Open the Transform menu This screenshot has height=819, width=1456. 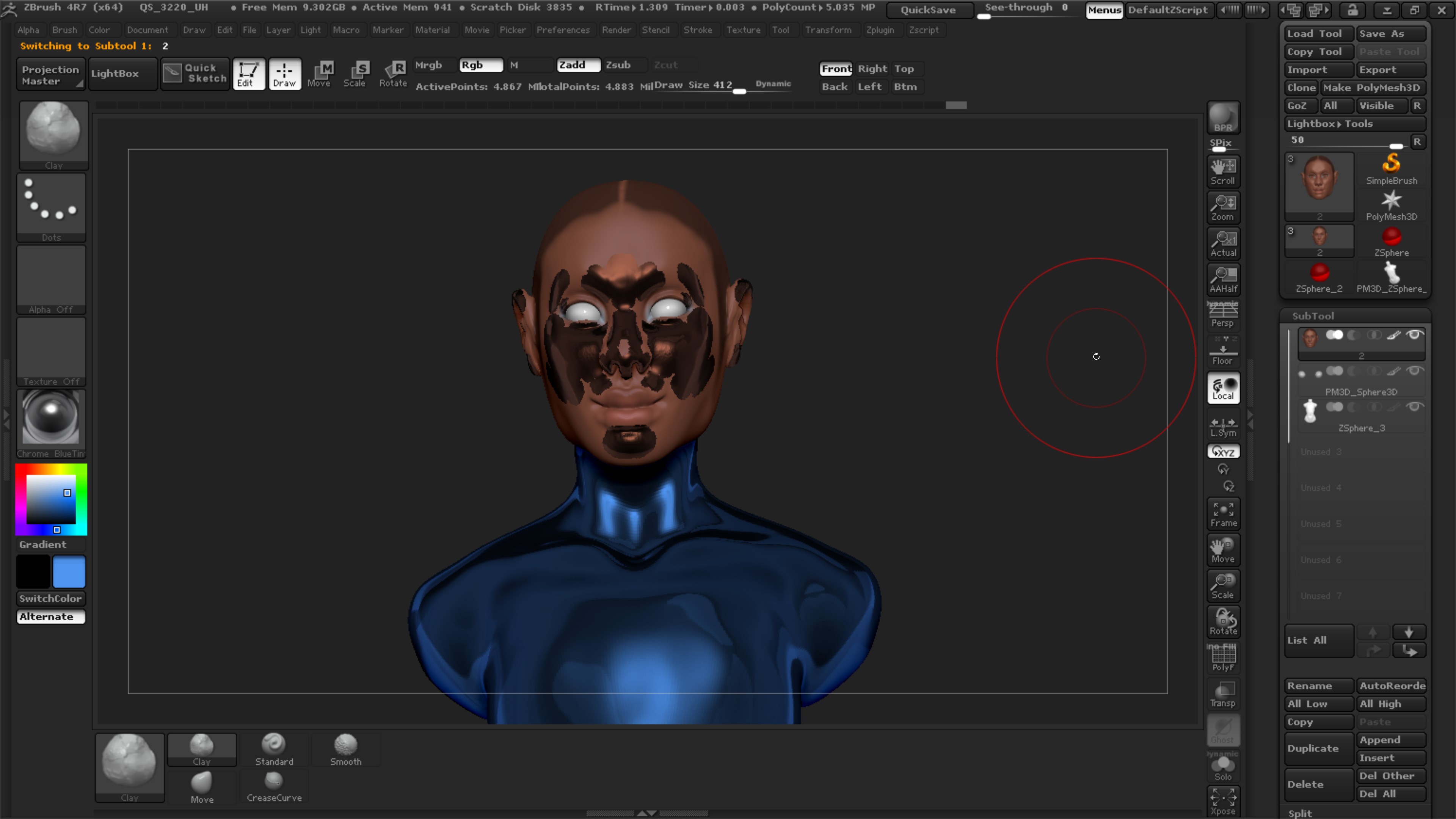tap(828, 30)
